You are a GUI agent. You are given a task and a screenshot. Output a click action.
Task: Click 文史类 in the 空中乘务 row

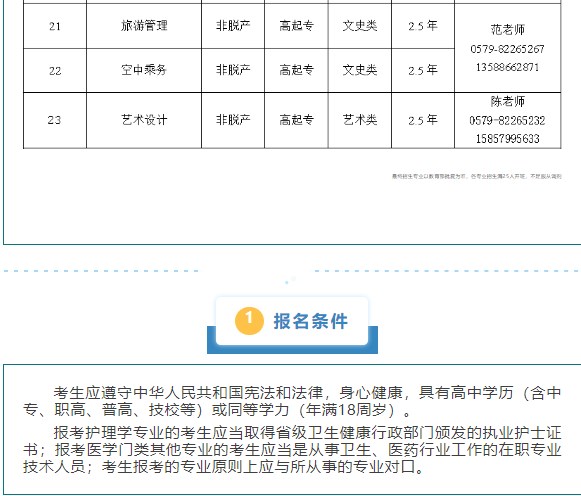coord(360,70)
